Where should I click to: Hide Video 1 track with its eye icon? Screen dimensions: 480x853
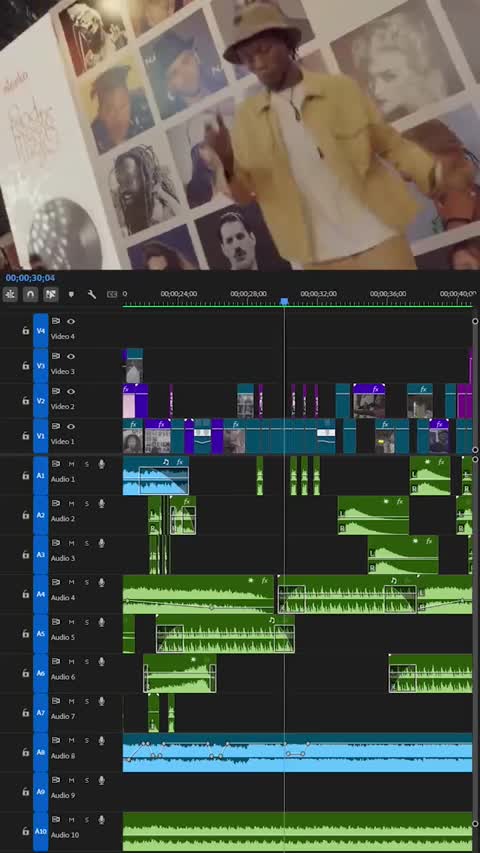(x=71, y=426)
